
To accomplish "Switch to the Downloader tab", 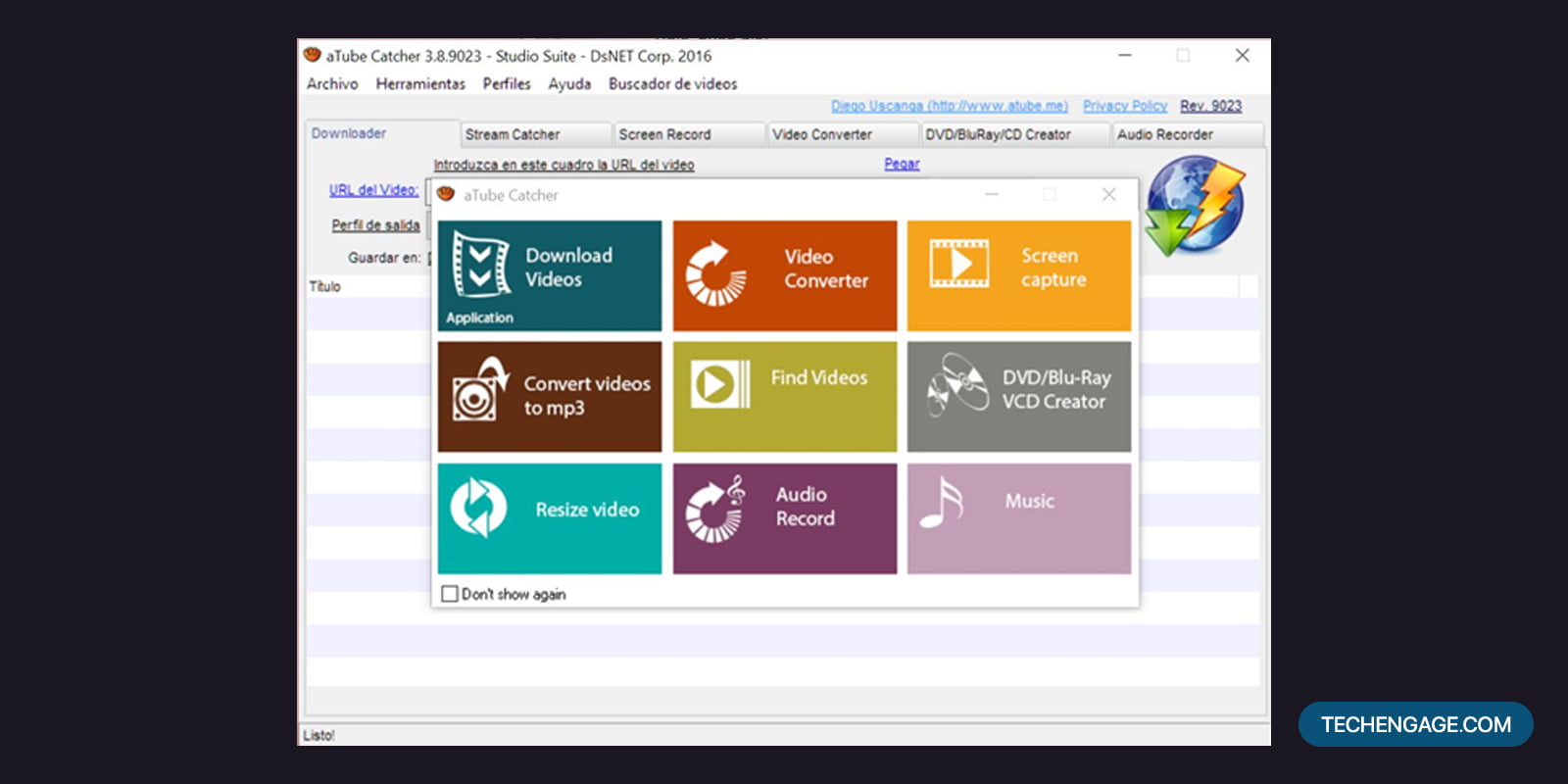I will click(x=381, y=133).
